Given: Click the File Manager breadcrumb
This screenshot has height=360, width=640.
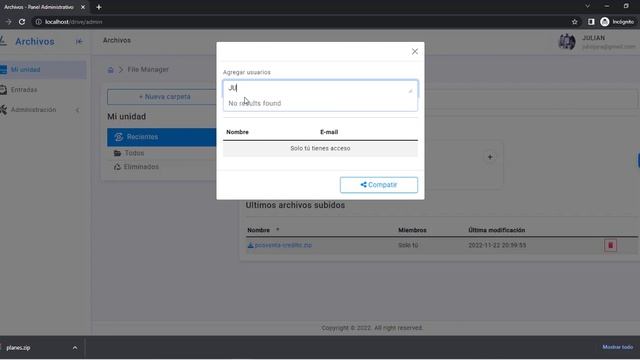Looking at the screenshot, I should [148, 70].
